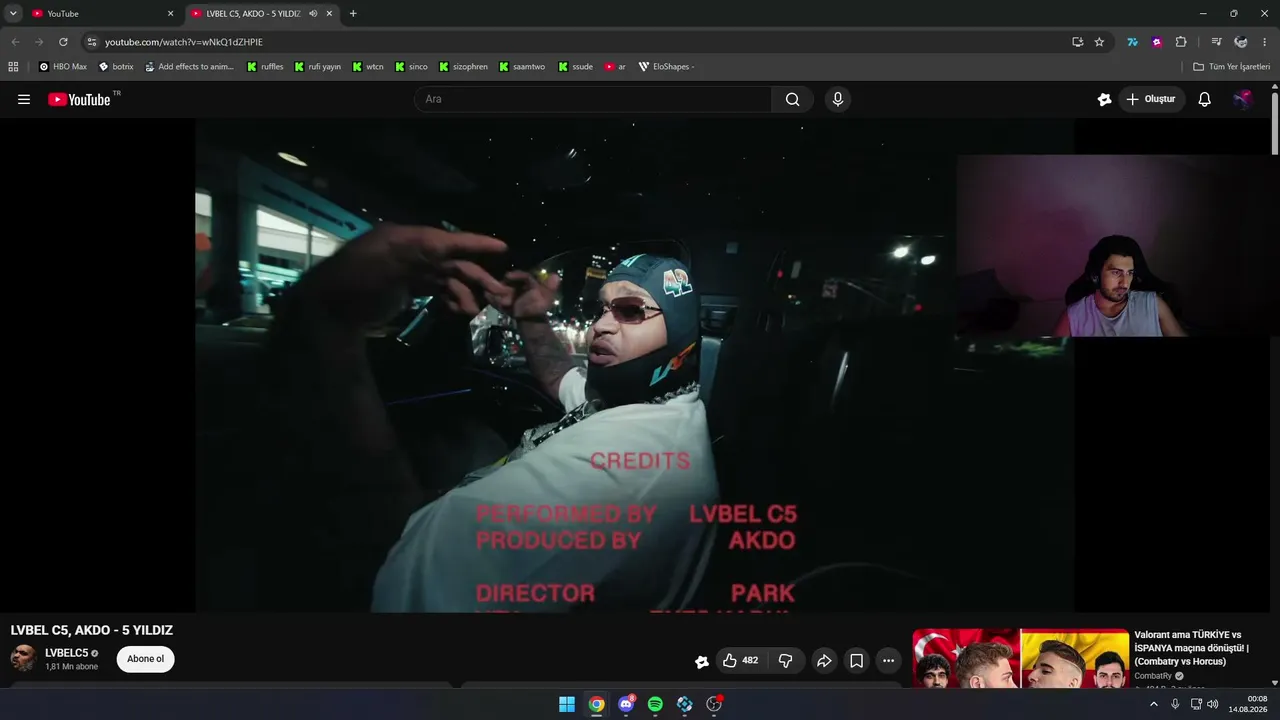Open the more actions three-dot menu
The image size is (1280, 720).
point(888,661)
